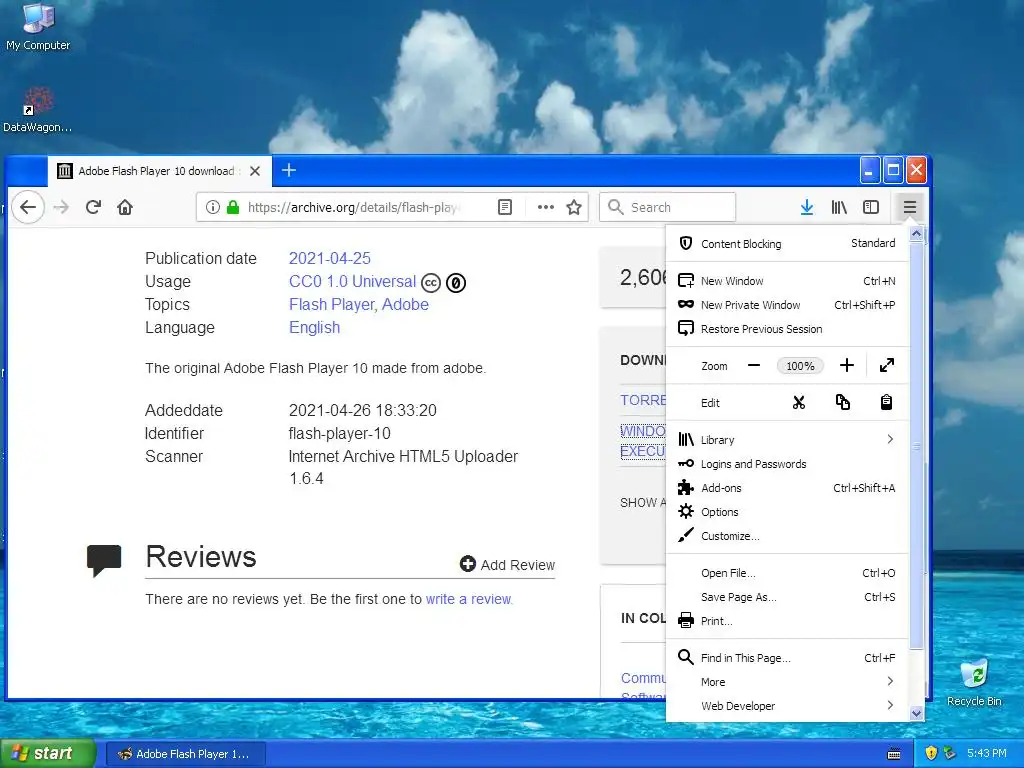The height and width of the screenshot is (768, 1024).
Task: Paste using the clipboard icon
Action: click(x=886, y=402)
